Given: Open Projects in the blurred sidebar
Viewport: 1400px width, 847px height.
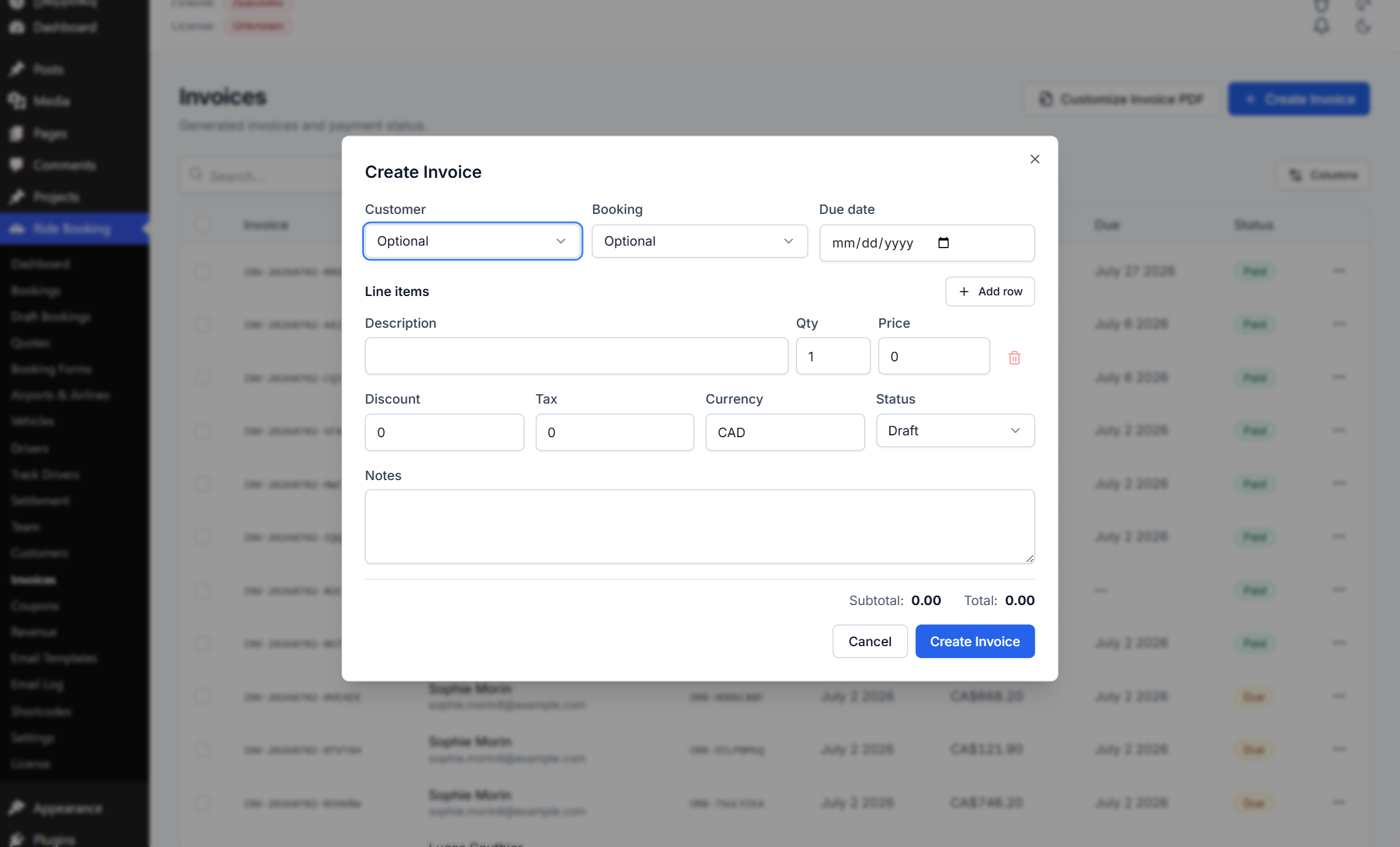Looking at the screenshot, I should [56, 197].
